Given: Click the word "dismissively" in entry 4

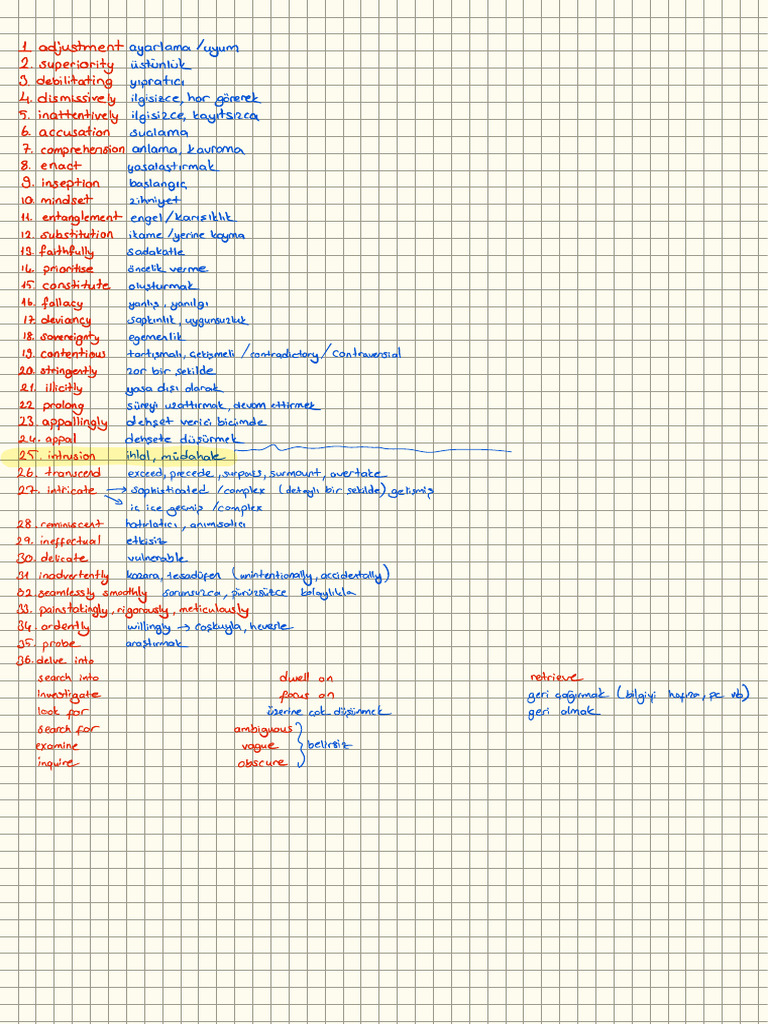Looking at the screenshot, I should 76,100.
